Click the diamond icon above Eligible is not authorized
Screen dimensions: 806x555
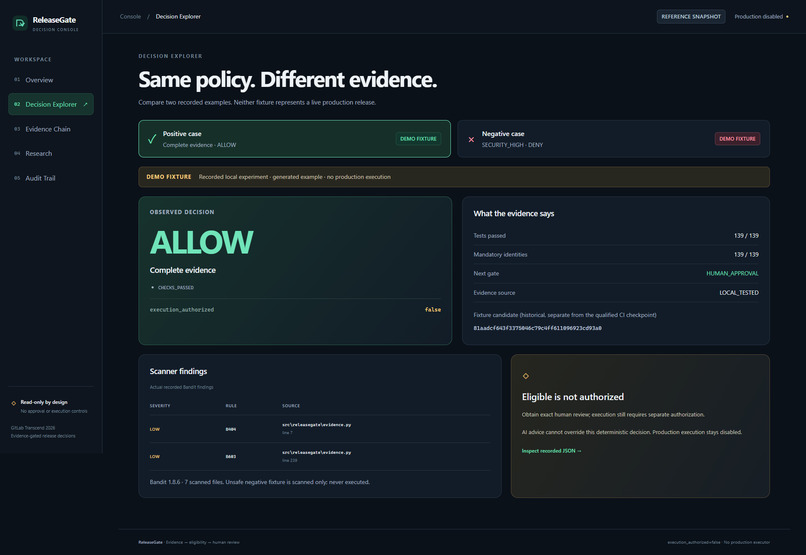tap(525, 376)
